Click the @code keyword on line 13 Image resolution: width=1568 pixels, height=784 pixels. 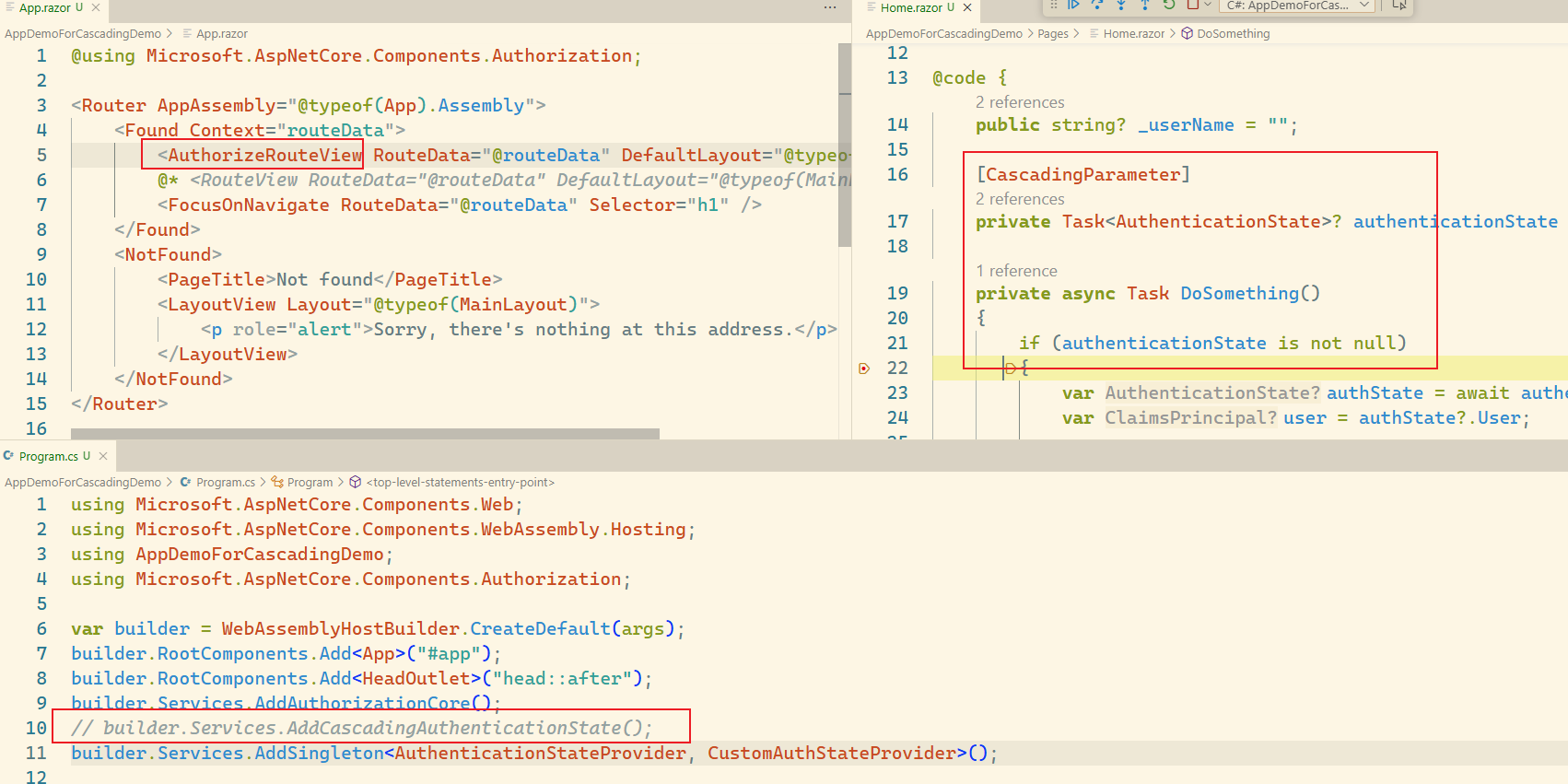[x=959, y=77]
